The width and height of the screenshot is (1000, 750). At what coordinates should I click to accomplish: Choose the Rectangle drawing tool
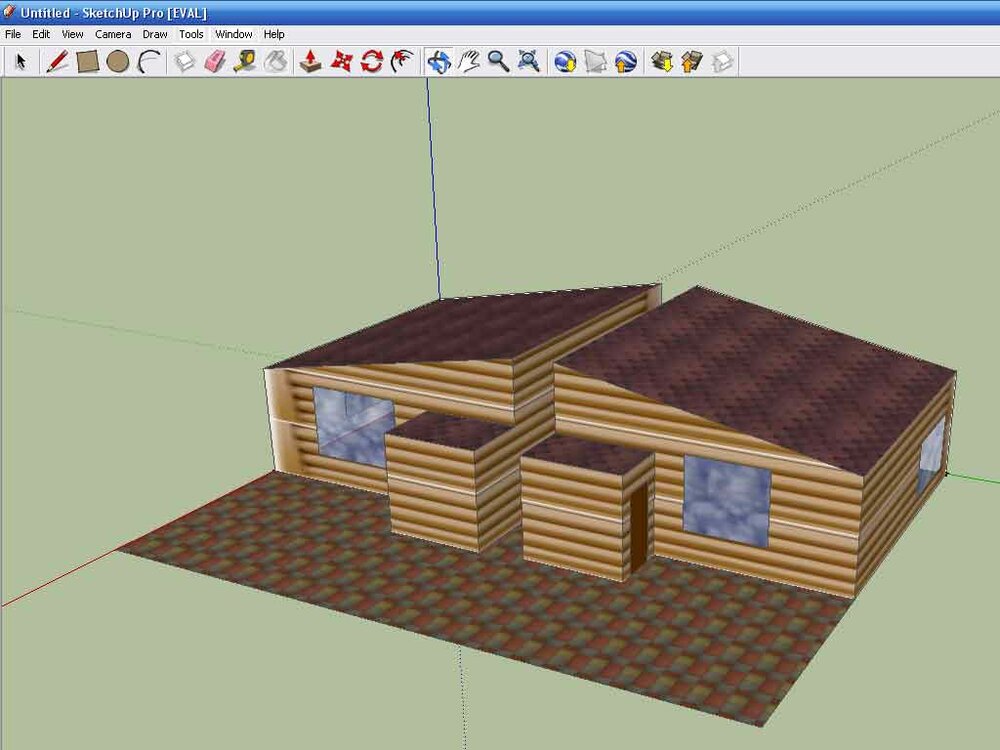click(x=88, y=62)
